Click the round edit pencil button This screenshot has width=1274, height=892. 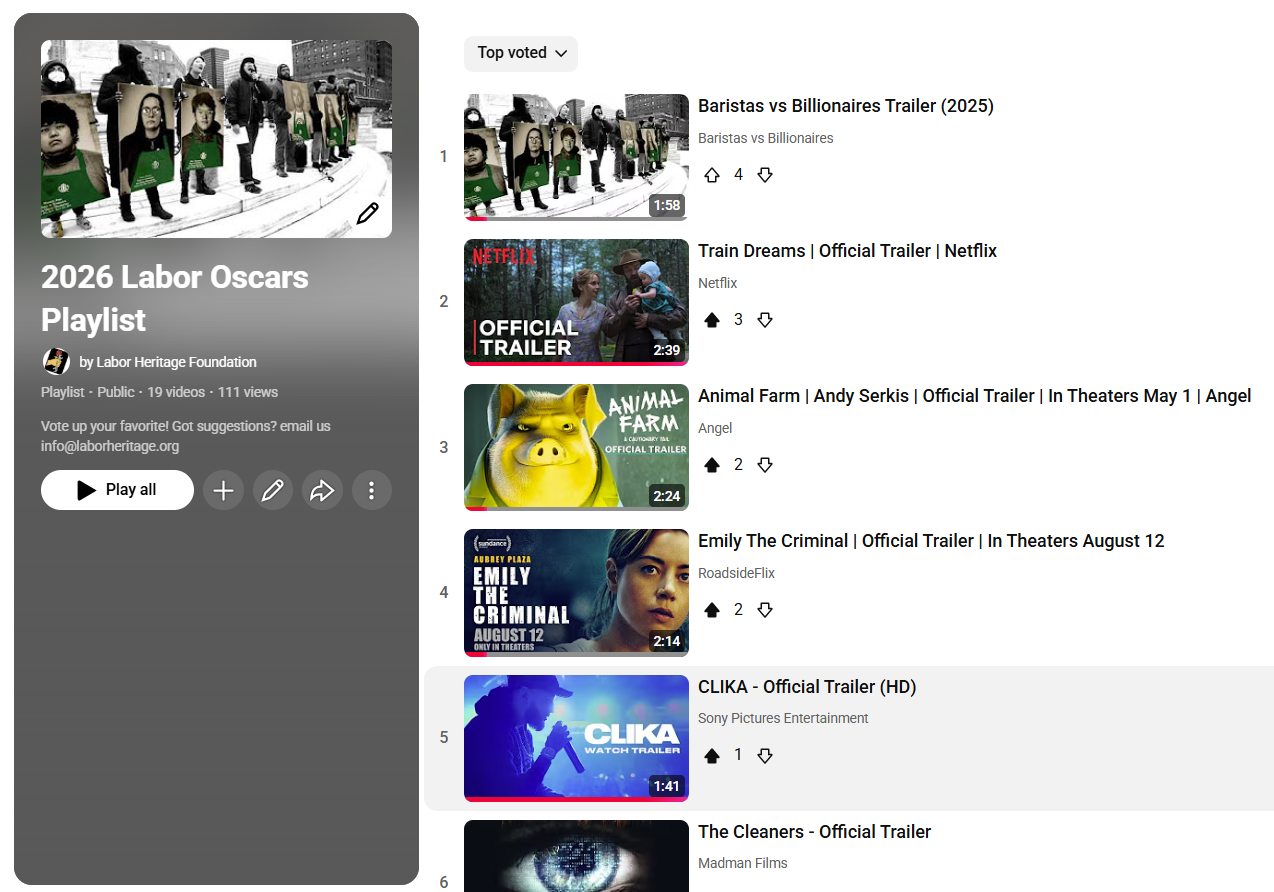click(272, 490)
